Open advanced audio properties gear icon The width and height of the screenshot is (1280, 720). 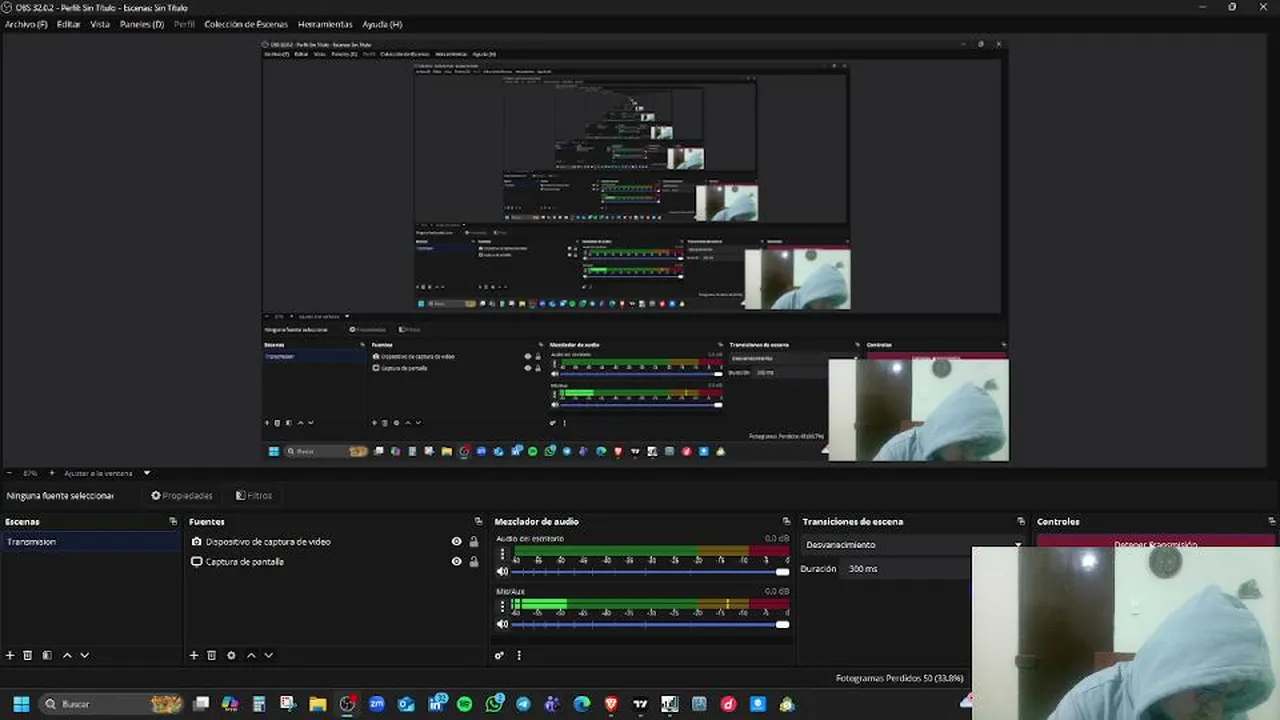tap(499, 655)
